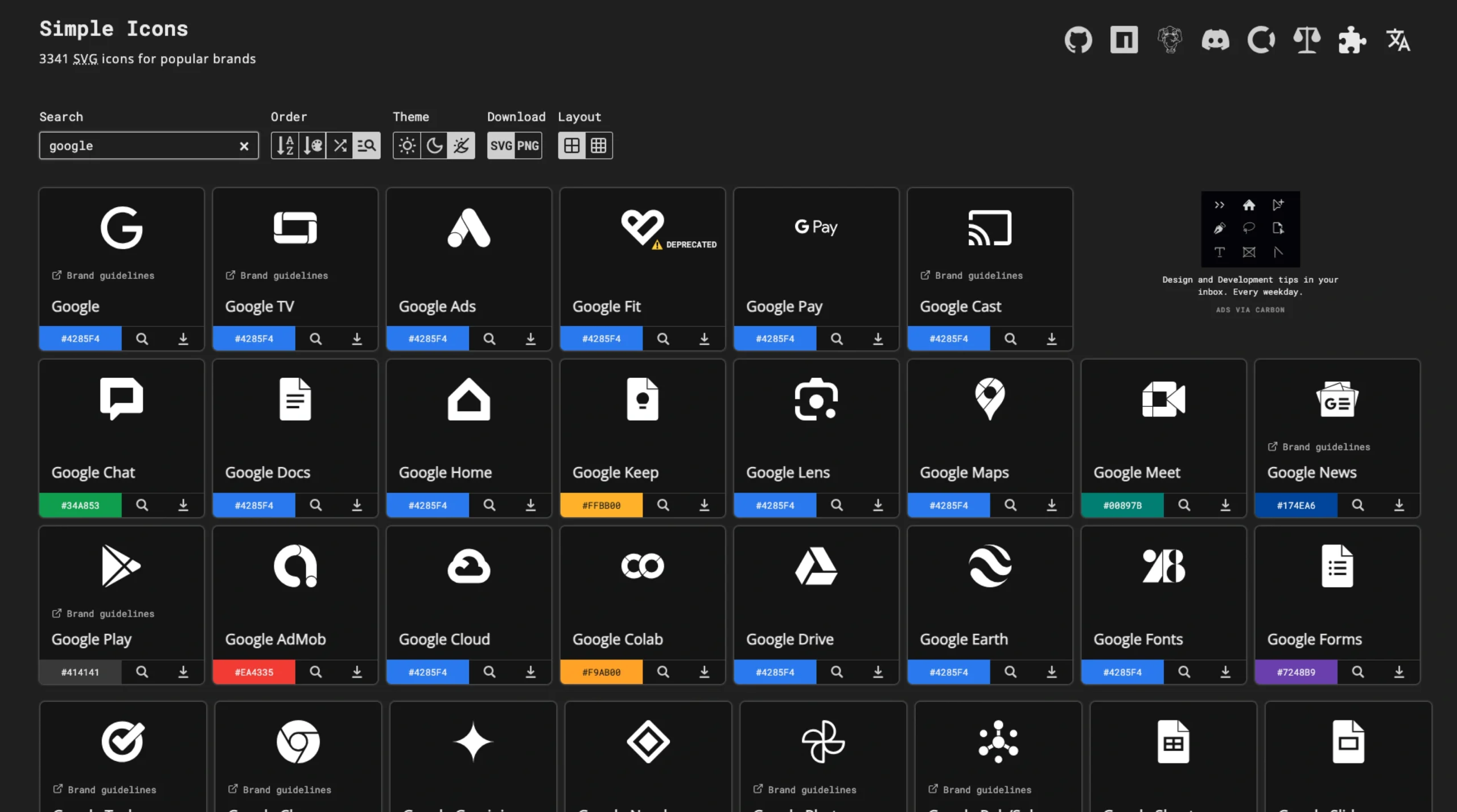Copy Google Chat color #34A853 swatch
The height and width of the screenshot is (812, 1457).
tap(80, 505)
